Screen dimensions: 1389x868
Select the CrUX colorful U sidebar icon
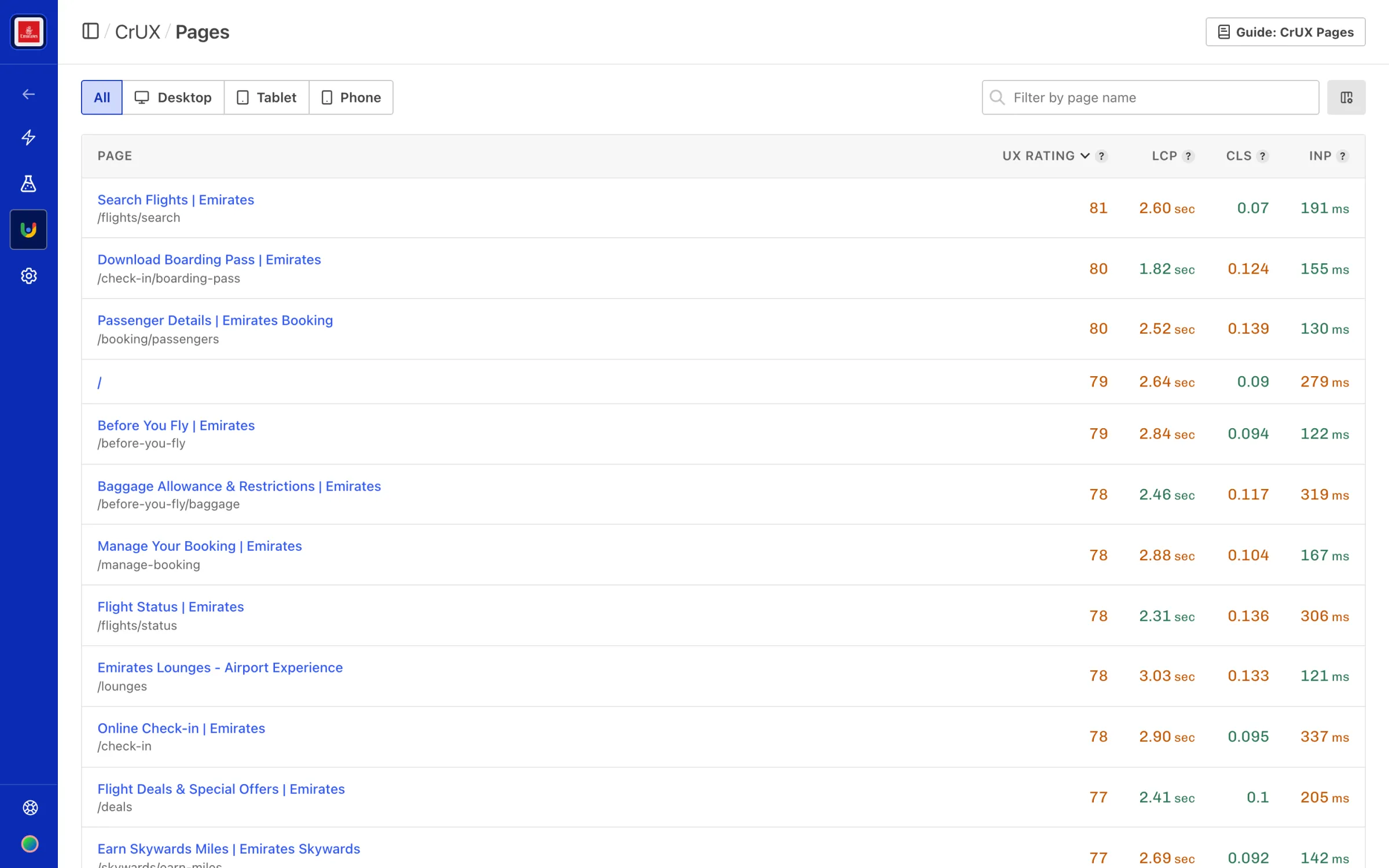[x=28, y=230]
